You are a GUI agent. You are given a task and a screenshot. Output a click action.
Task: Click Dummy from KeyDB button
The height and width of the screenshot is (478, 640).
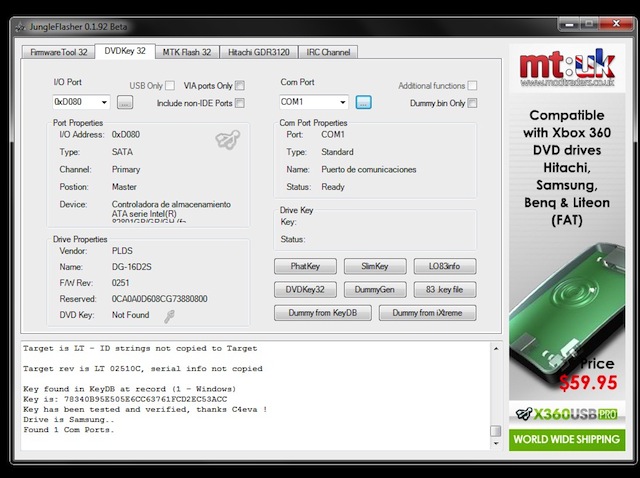click(323, 313)
